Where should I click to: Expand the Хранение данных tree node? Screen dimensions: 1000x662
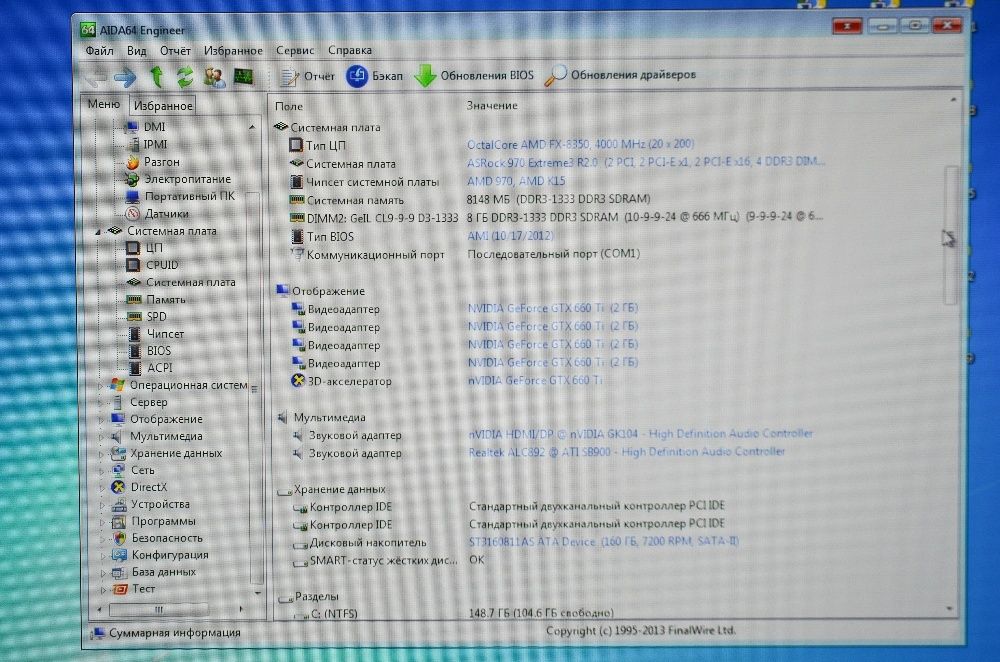pyautogui.click(x=101, y=454)
